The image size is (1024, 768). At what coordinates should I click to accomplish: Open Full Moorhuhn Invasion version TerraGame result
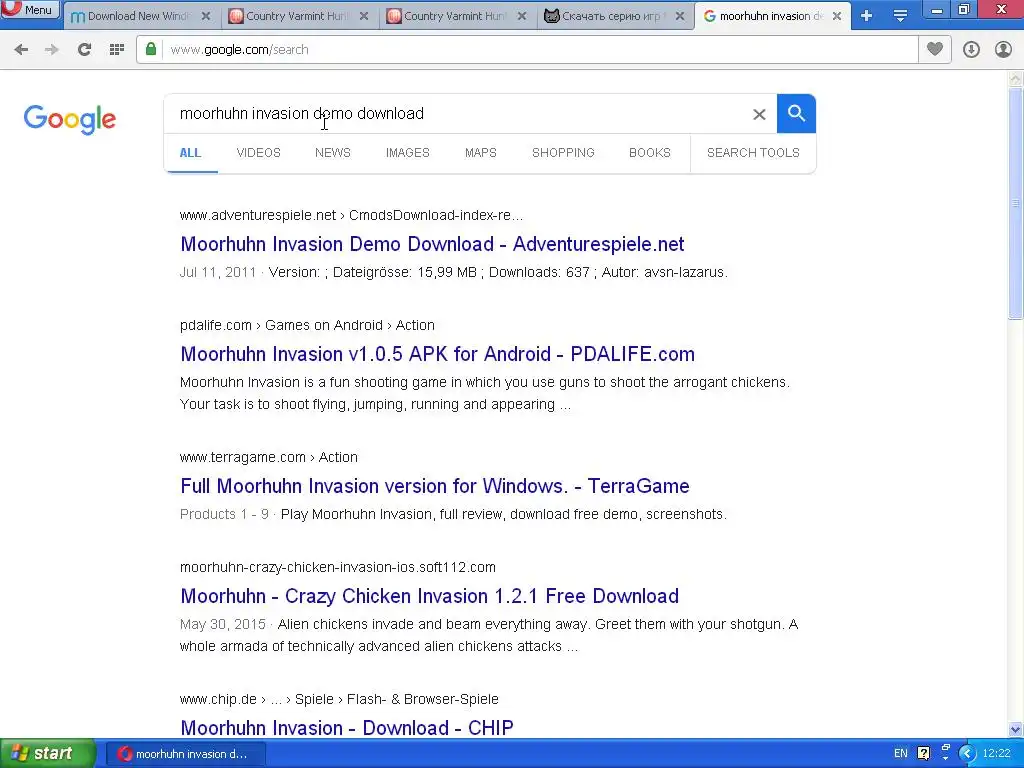click(435, 486)
